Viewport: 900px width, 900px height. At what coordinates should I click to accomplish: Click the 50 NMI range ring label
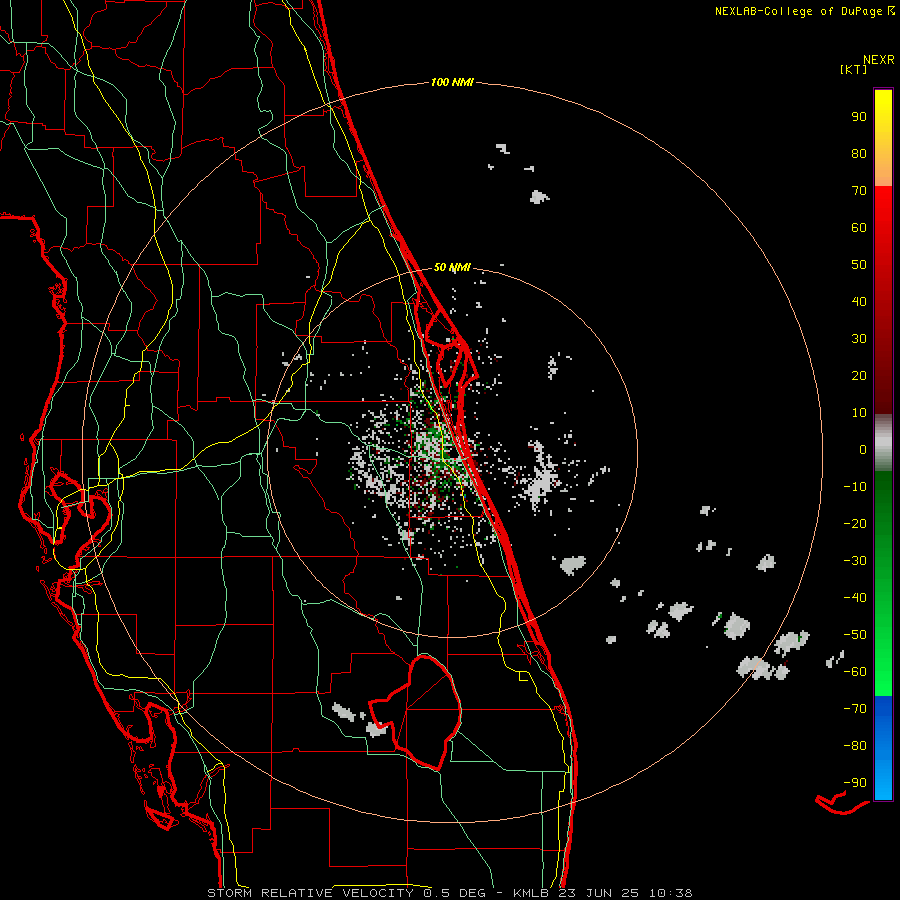coord(452,267)
